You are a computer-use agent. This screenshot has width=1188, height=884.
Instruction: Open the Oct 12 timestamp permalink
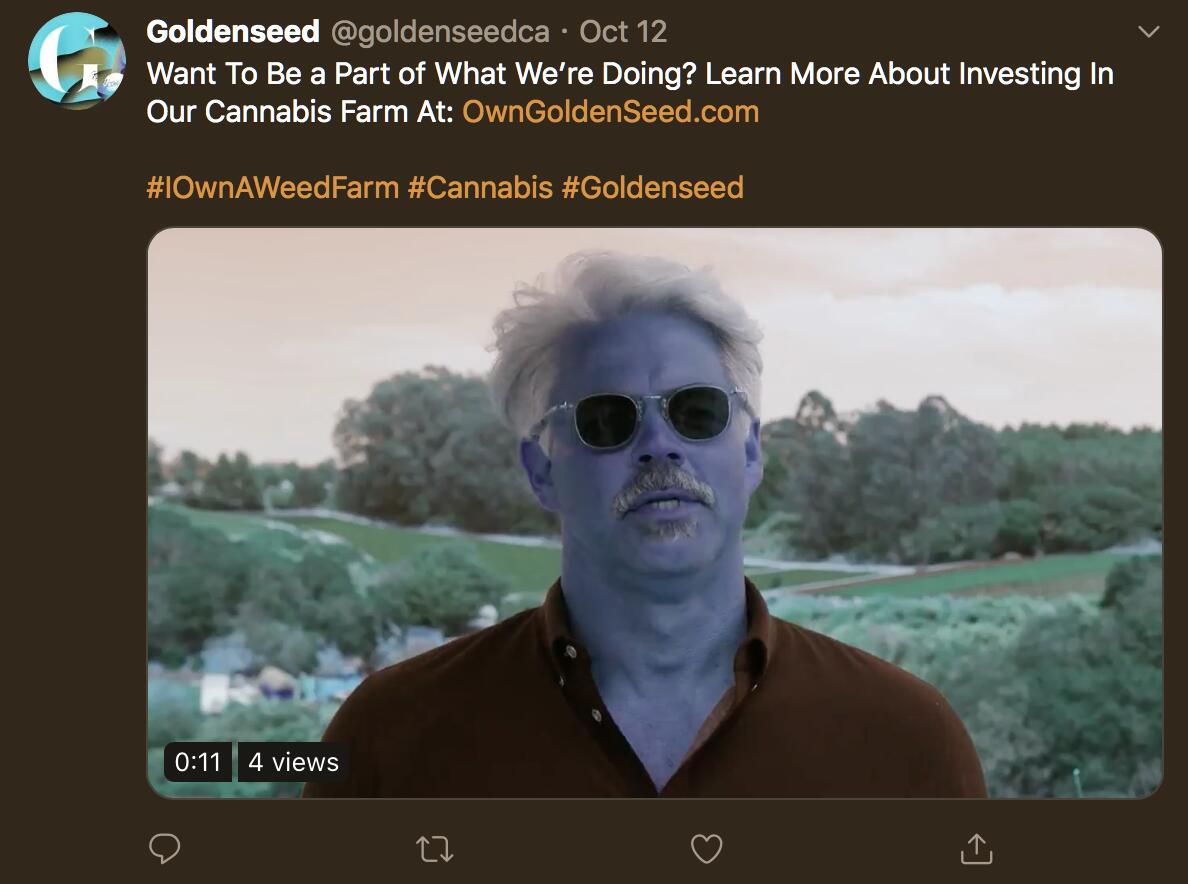[624, 32]
